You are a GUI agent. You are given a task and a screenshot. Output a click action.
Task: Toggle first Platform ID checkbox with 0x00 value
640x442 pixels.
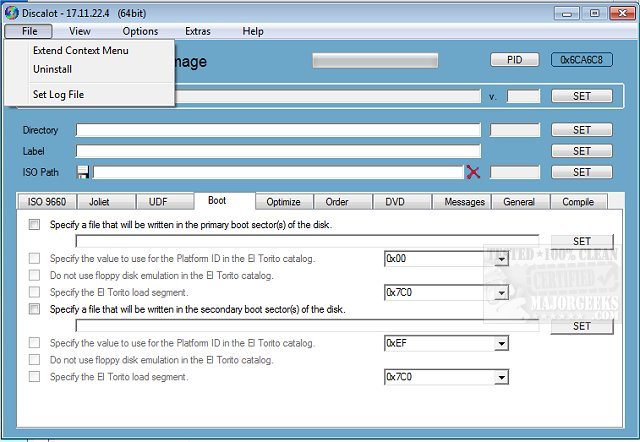coord(34,258)
